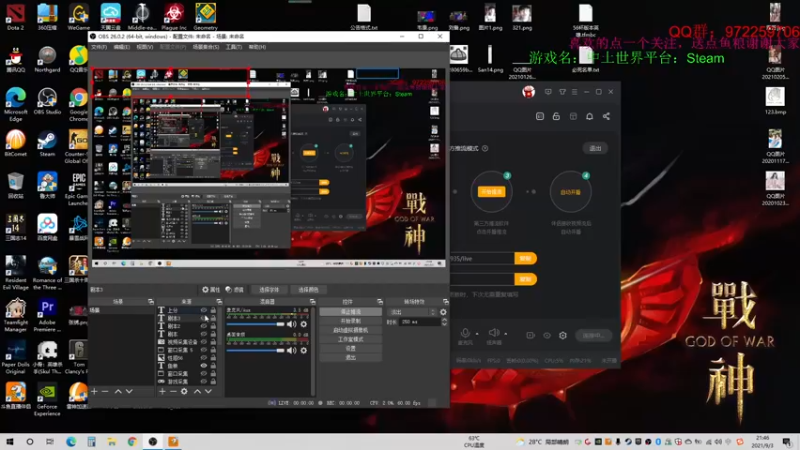Add a new source with plus icon

162,391
